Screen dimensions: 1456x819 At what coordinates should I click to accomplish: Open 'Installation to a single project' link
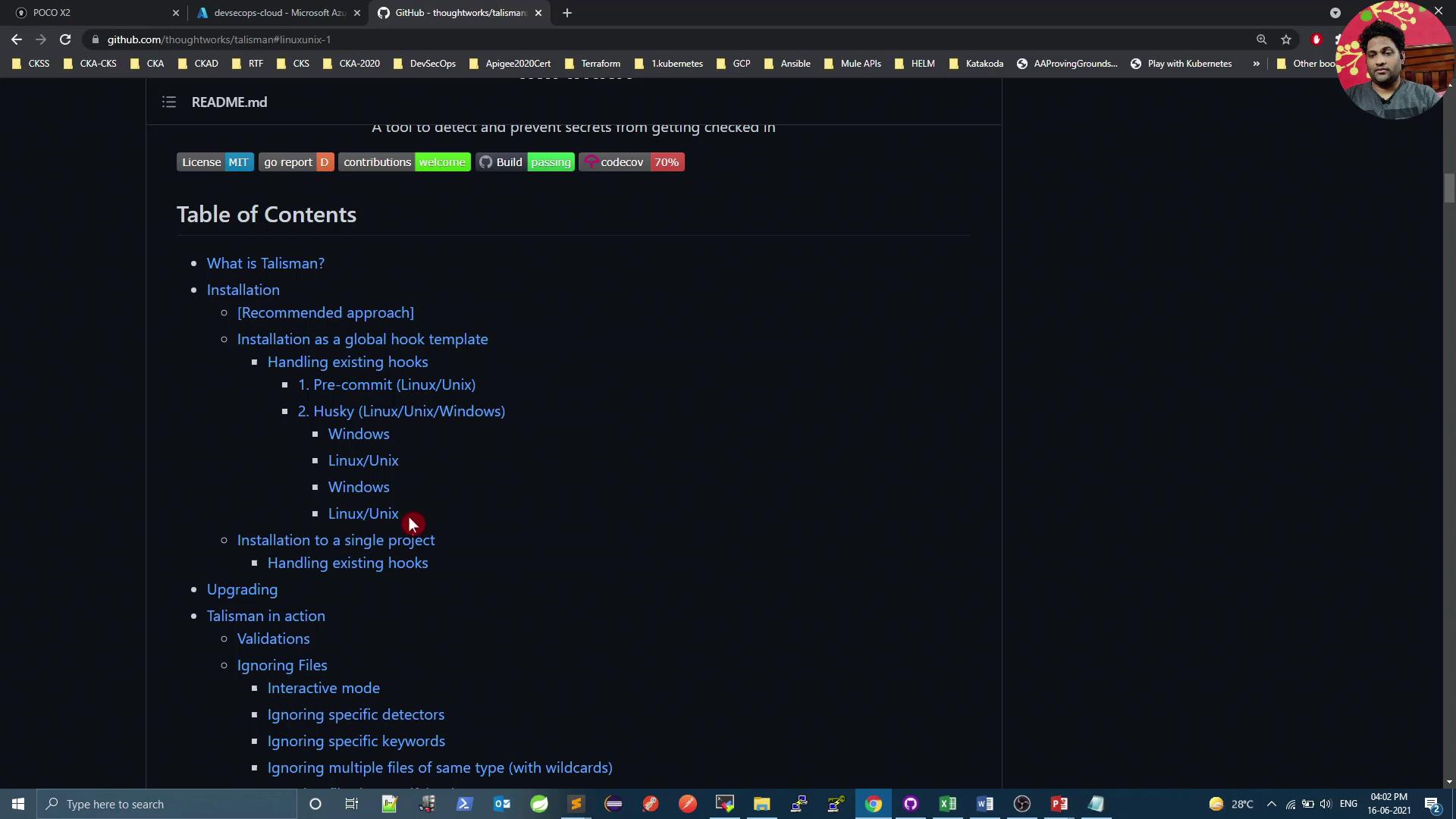click(x=336, y=540)
